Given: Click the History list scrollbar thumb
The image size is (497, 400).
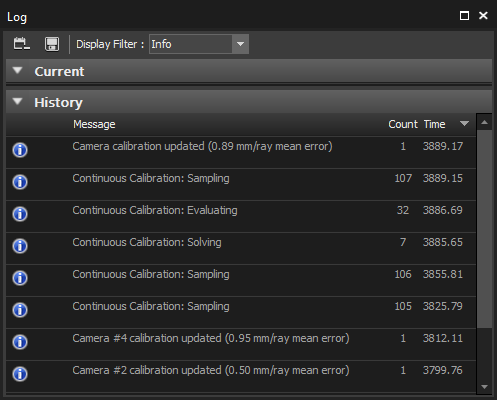Looking at the screenshot, I should coord(485,229).
